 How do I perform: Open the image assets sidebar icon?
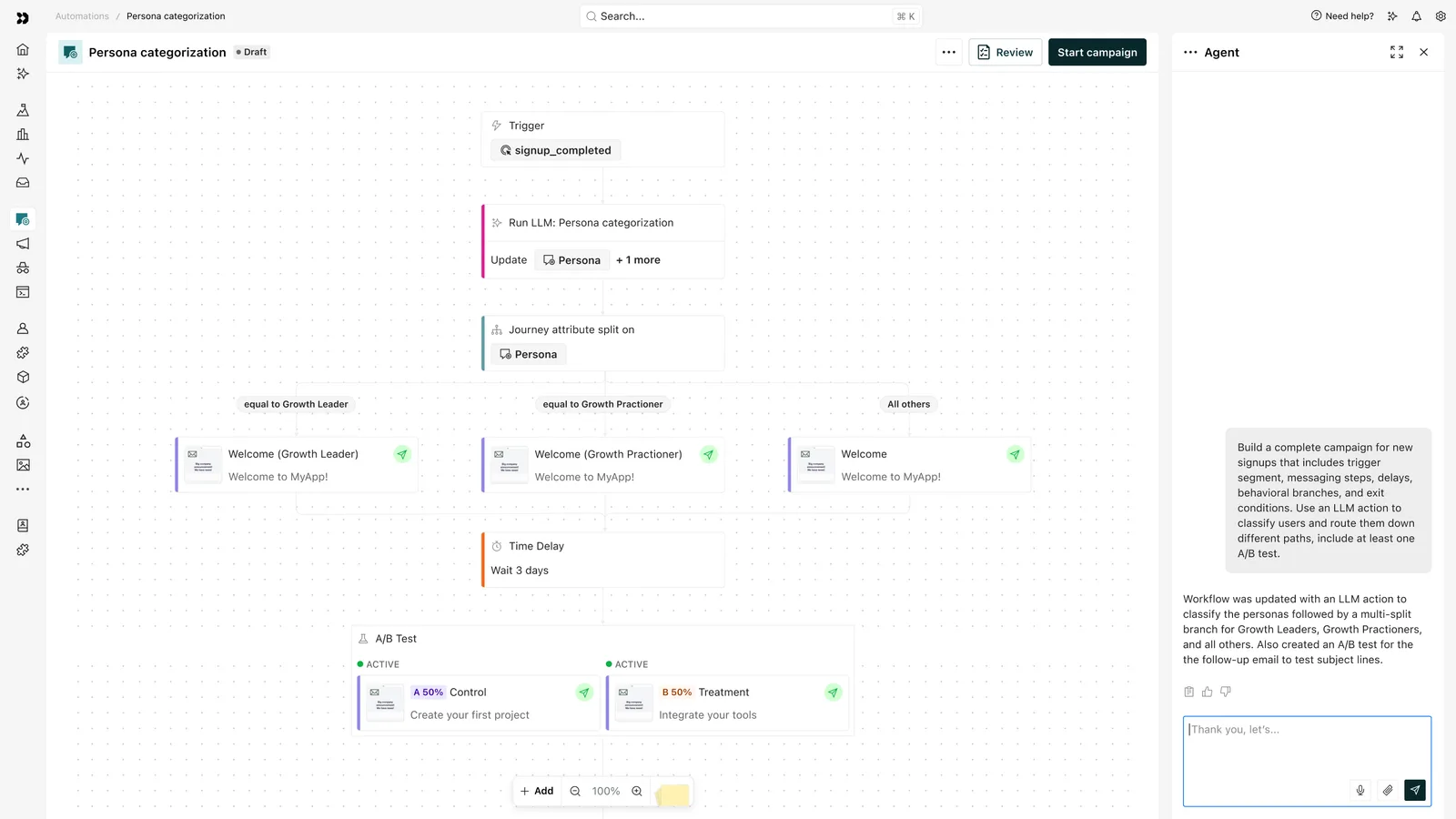click(23, 465)
